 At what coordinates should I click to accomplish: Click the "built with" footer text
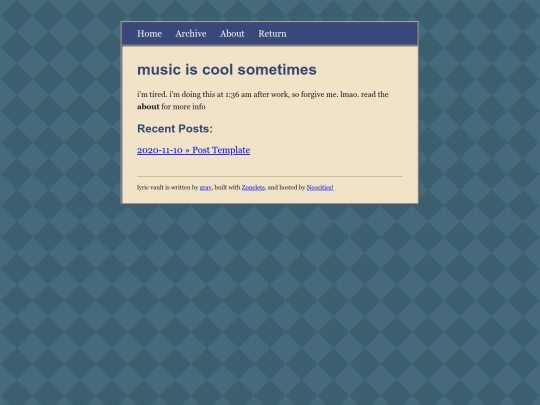point(227,187)
